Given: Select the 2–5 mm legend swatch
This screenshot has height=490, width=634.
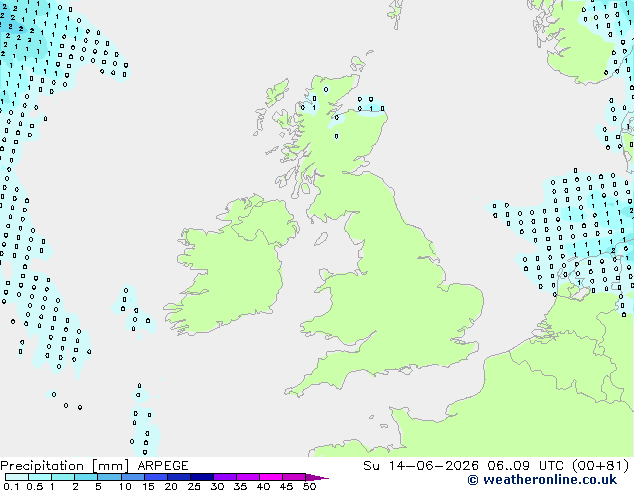Looking at the screenshot, I should pos(86,477).
